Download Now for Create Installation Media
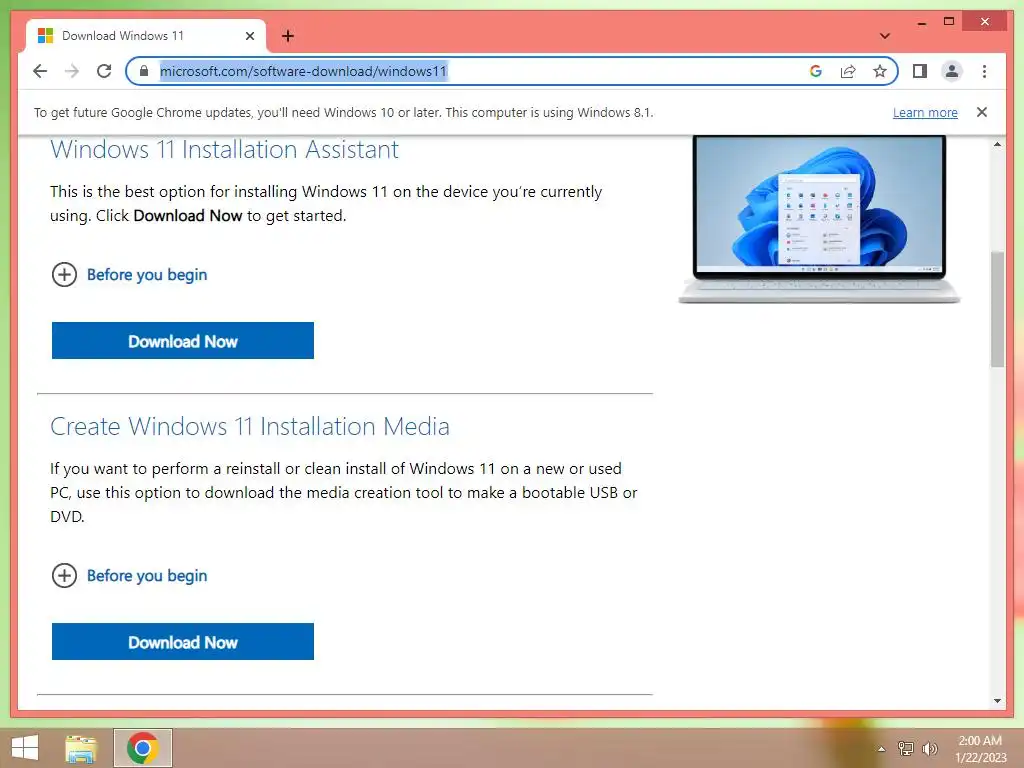 pyautogui.click(x=183, y=641)
